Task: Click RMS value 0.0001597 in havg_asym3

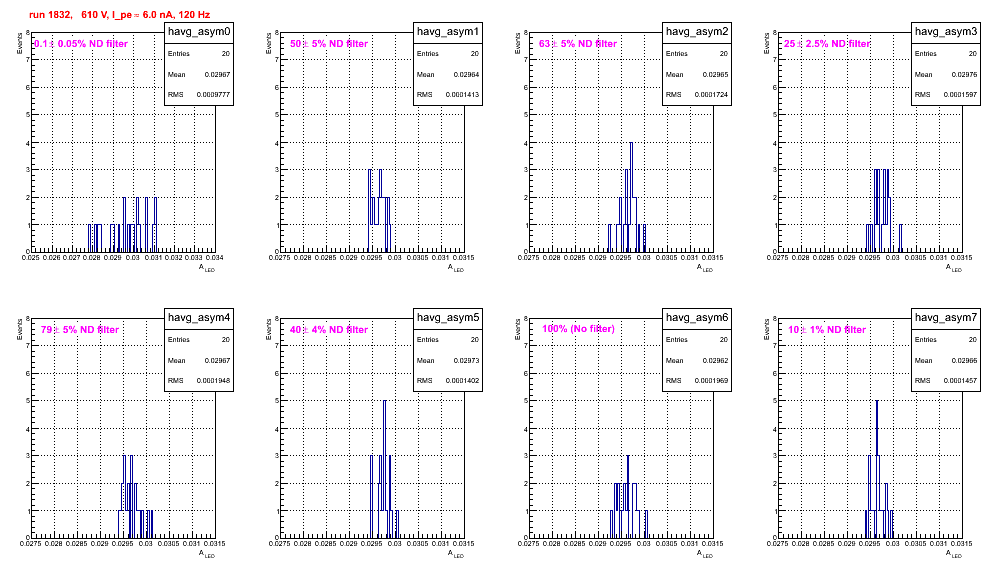Action: (960, 95)
